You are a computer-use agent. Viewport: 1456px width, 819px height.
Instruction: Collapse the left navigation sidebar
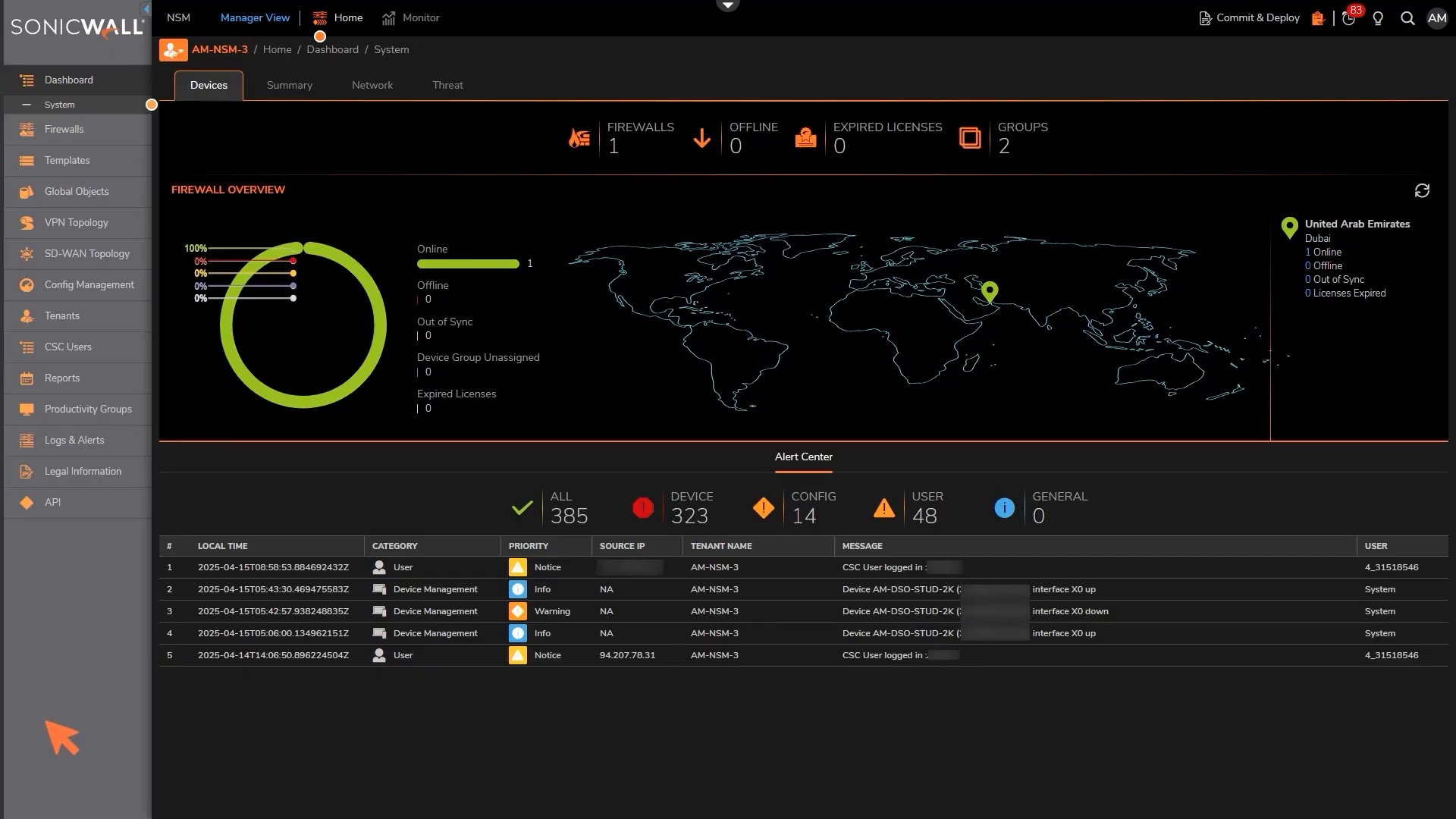point(144,8)
